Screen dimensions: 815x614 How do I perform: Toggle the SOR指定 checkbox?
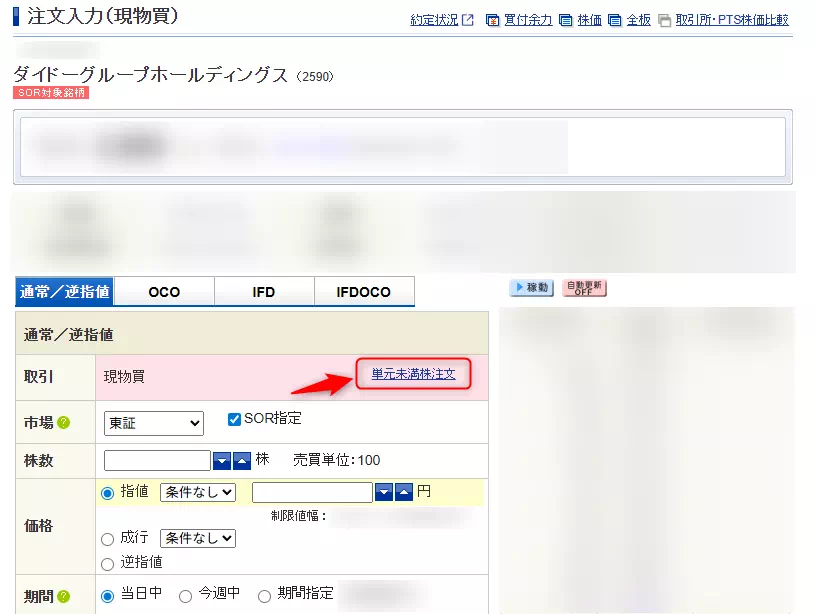point(235,419)
